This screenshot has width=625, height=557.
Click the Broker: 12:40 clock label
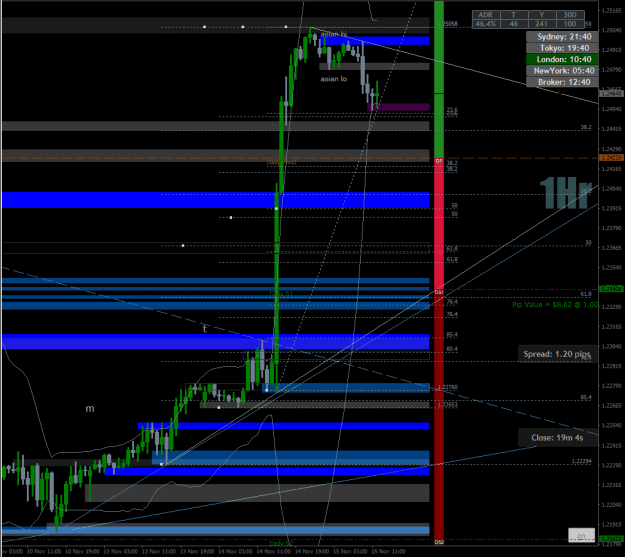point(562,82)
